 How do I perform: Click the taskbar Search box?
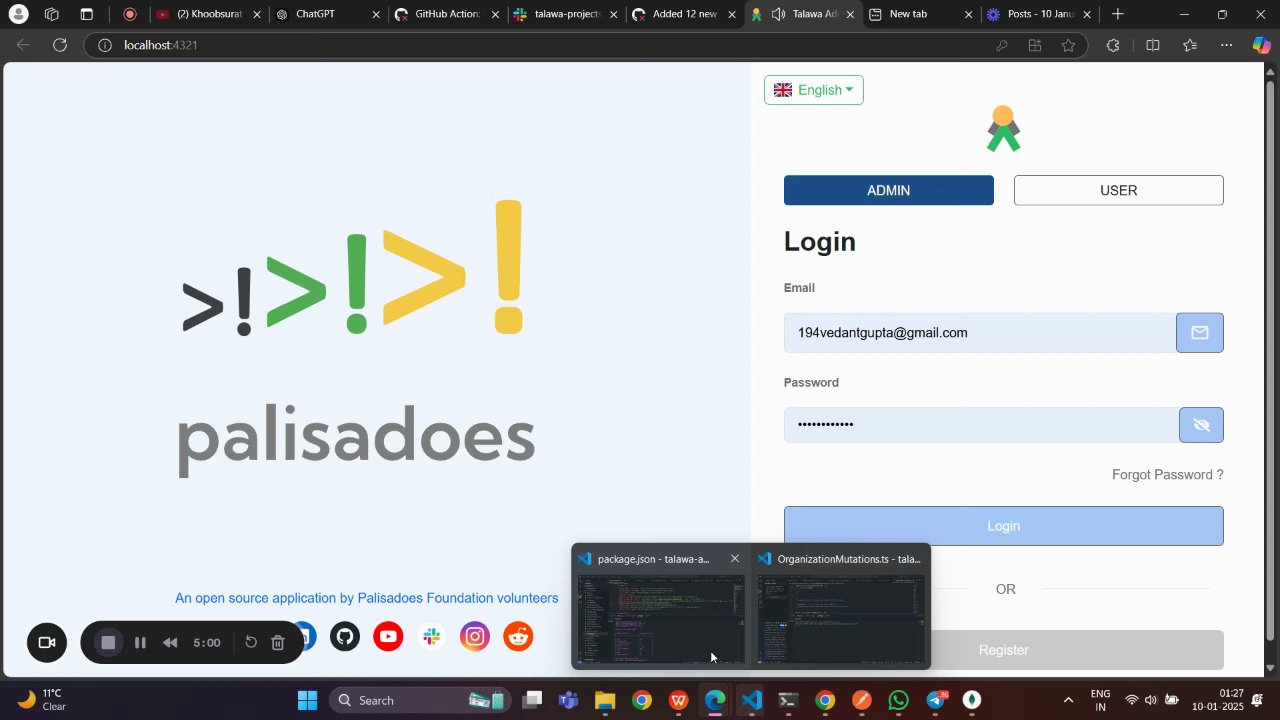(x=419, y=700)
